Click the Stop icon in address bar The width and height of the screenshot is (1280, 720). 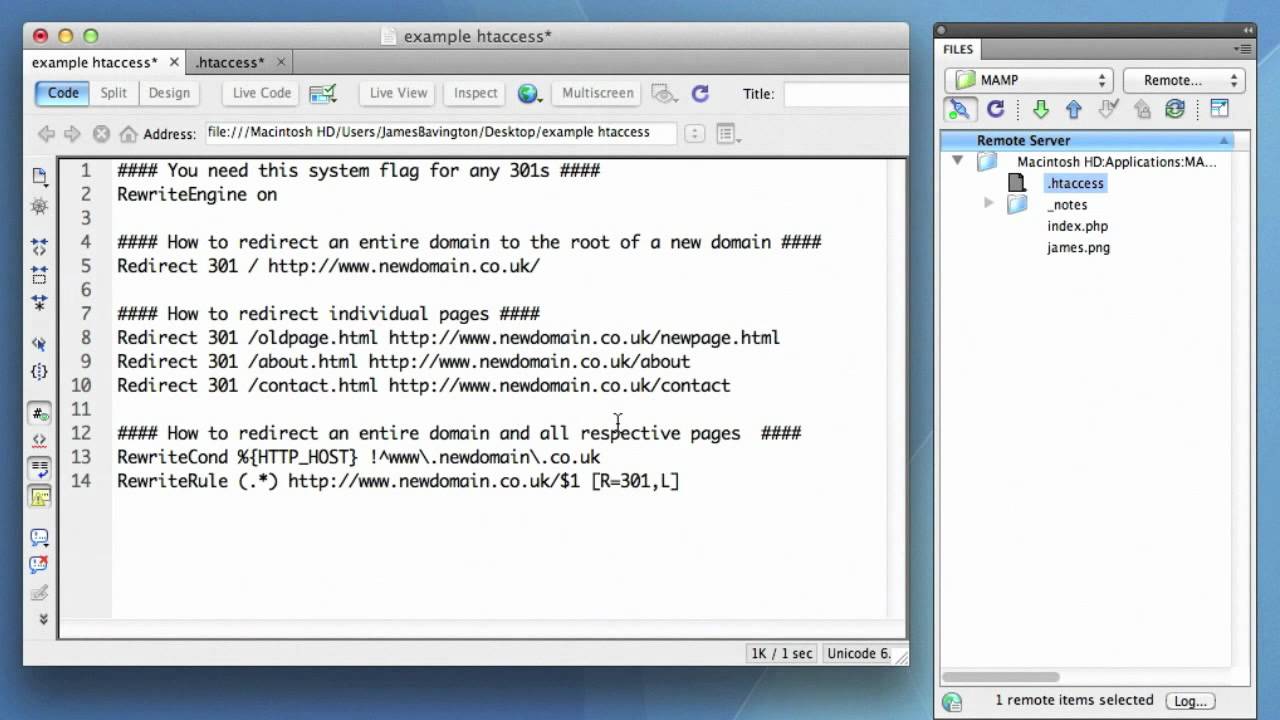[101, 134]
